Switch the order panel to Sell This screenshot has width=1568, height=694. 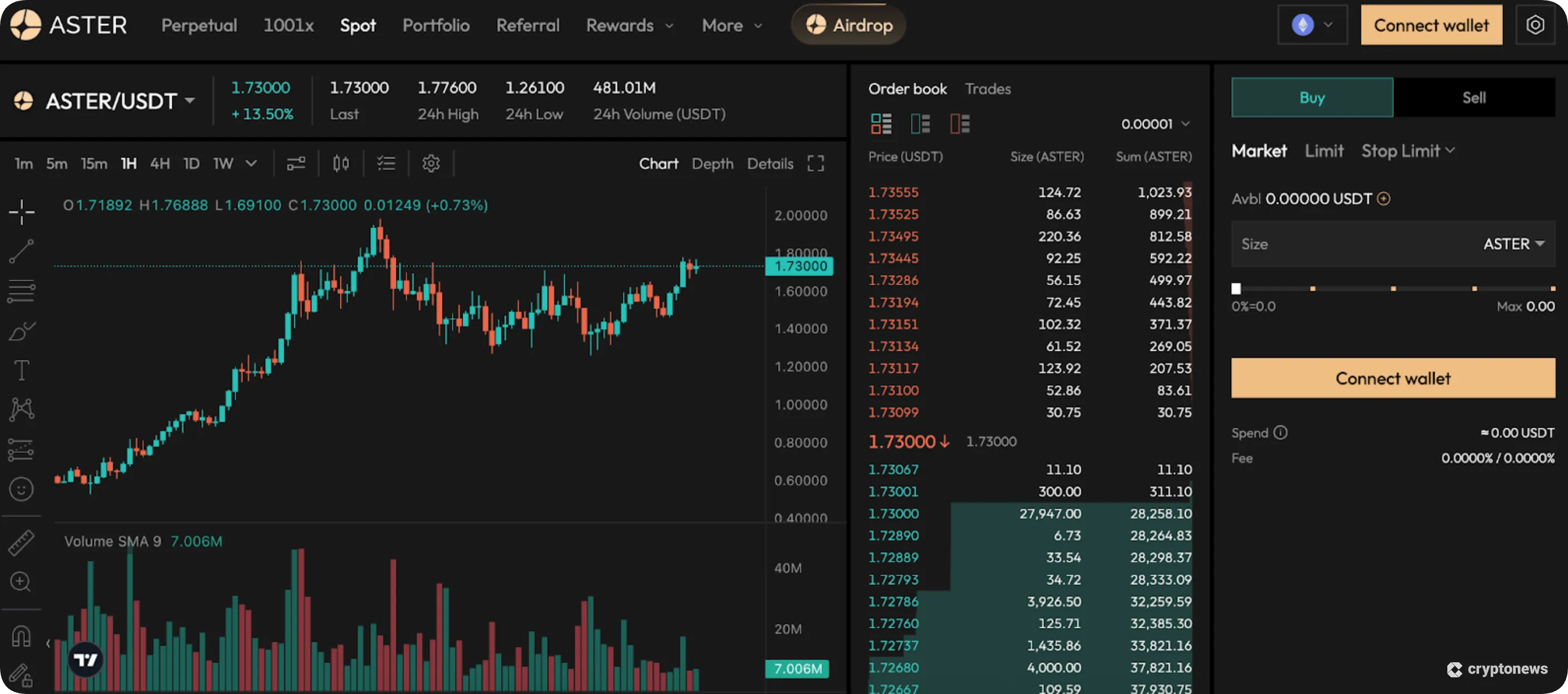pyautogui.click(x=1474, y=97)
